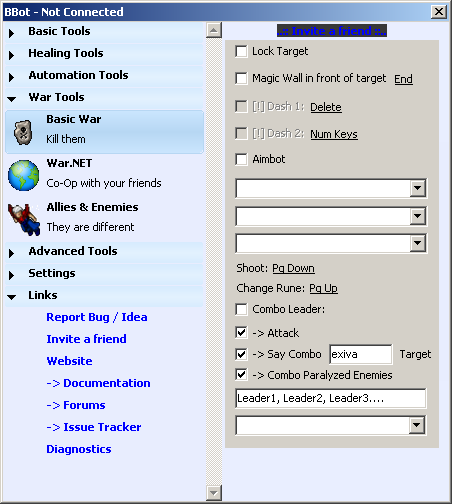This screenshot has width=452, height=504.
Task: Enable the Lock Target checkbox
Action: point(241,52)
